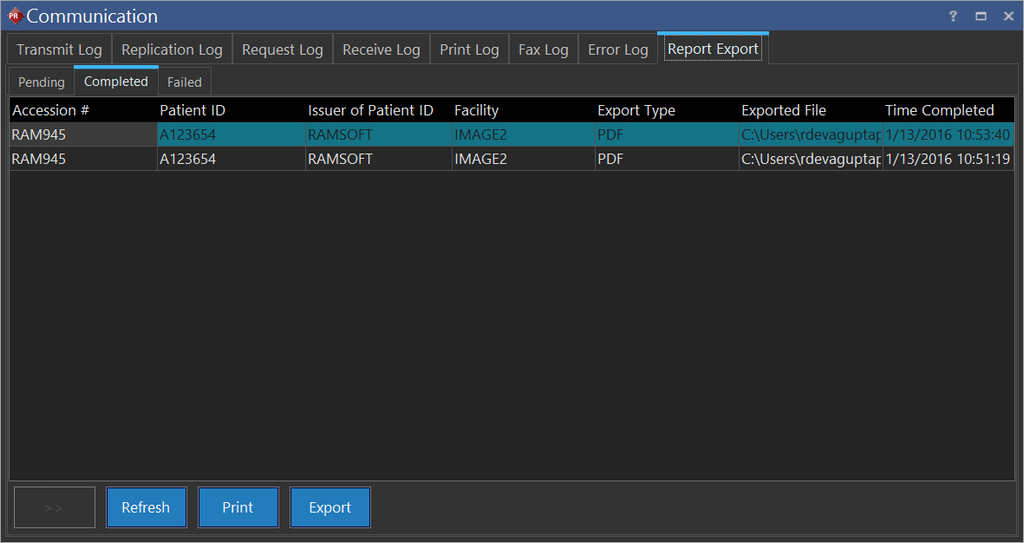Switch to the Transmit Log tab
Viewport: 1024px width, 543px height.
[x=59, y=50]
